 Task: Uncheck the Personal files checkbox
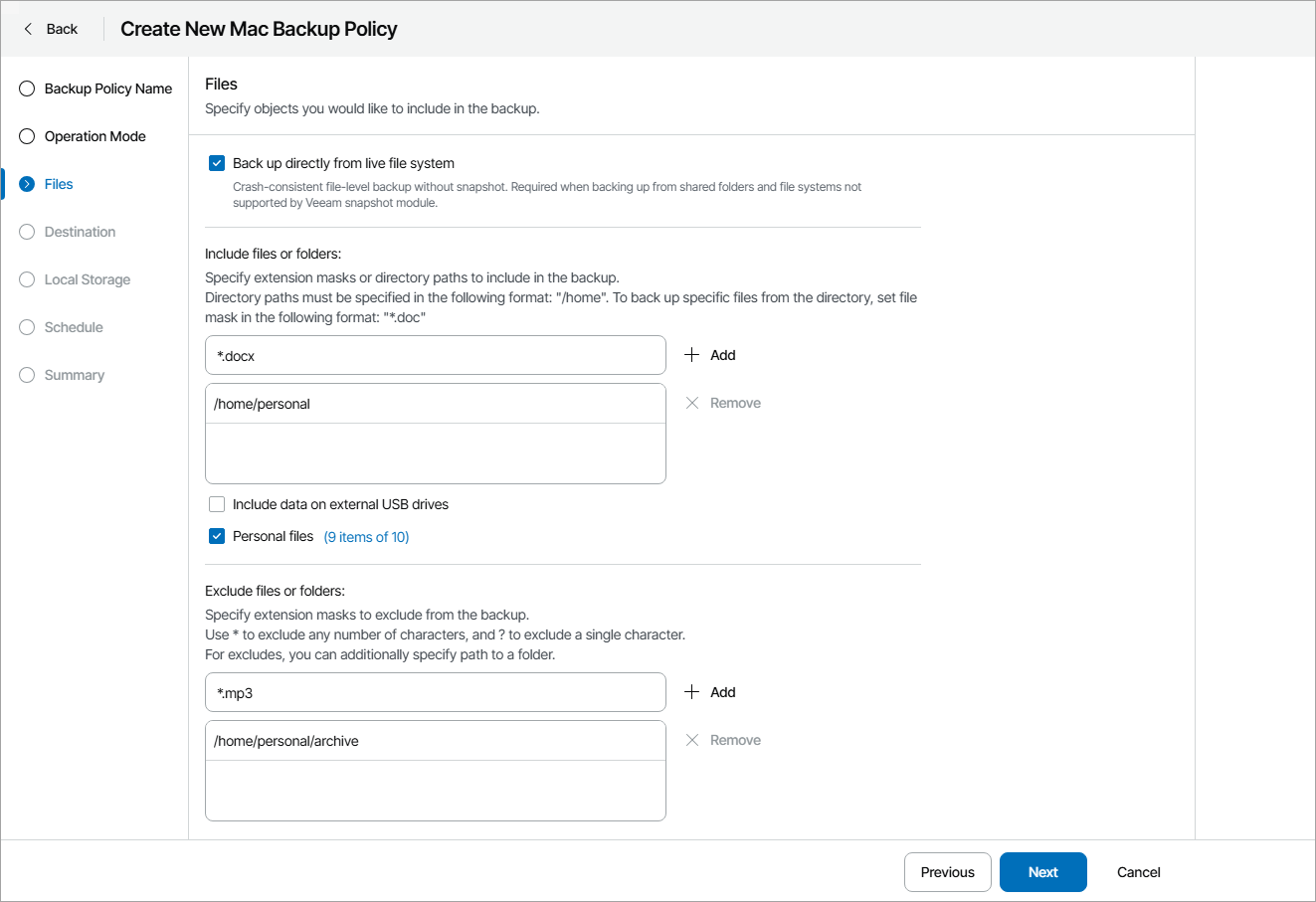pyautogui.click(x=217, y=536)
